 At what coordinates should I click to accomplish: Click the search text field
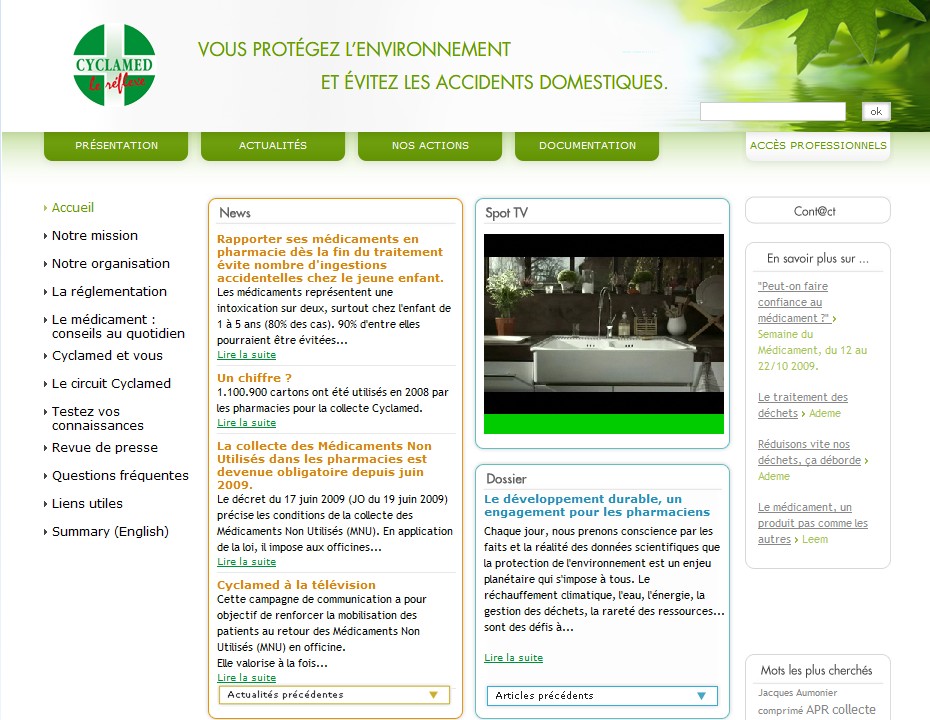[772, 111]
